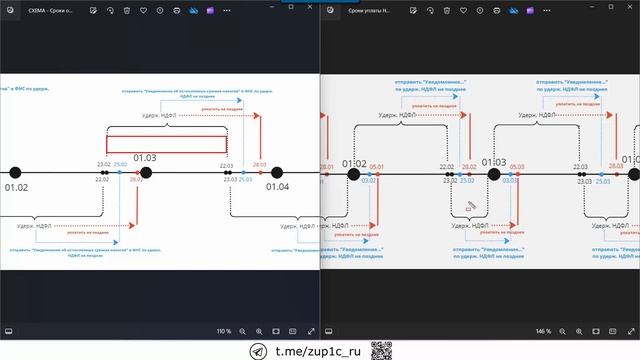Zoom in in right window showing 146 %
Viewport: 640px width, 360px height.
579,331
